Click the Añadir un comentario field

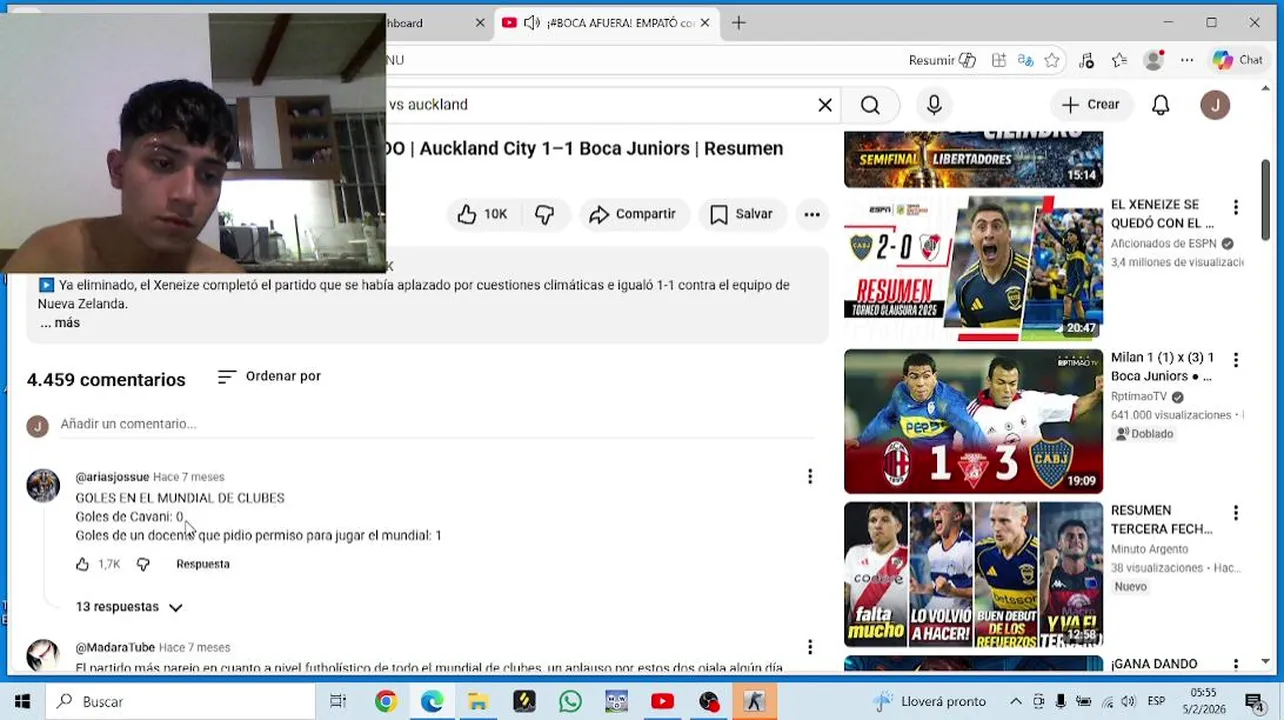[438, 424]
